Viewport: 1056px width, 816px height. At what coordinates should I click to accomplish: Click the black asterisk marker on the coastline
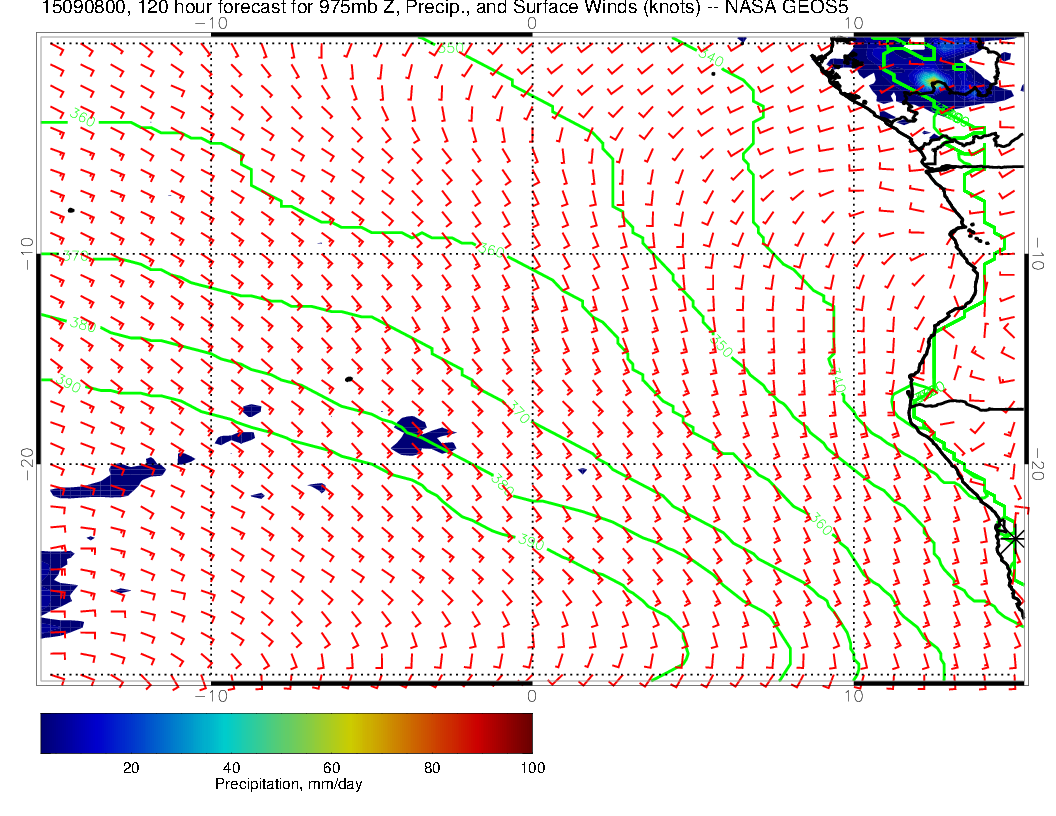point(1014,538)
